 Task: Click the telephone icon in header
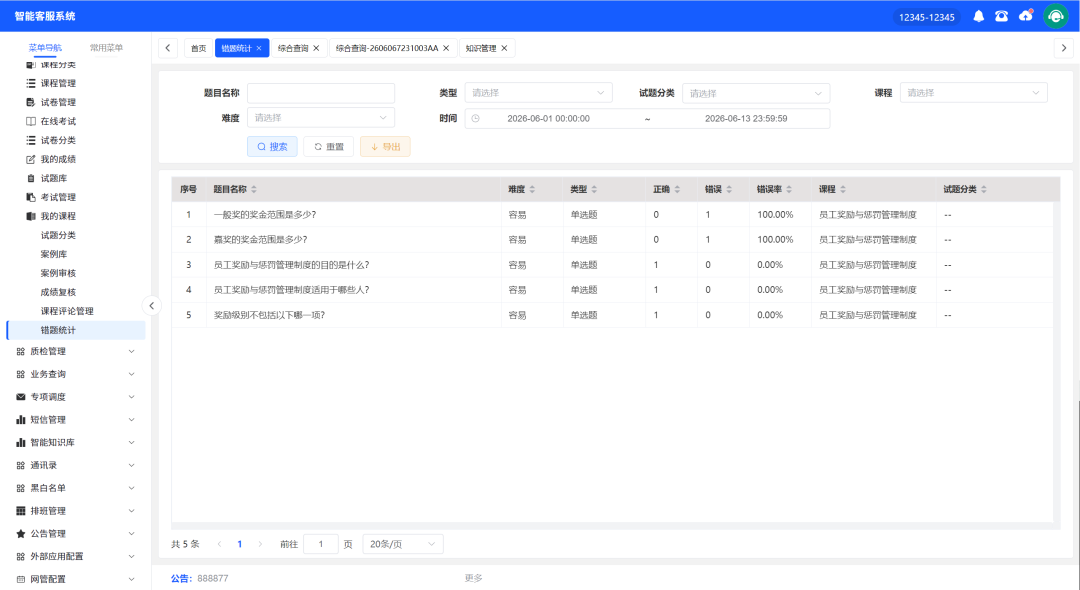(1001, 16)
